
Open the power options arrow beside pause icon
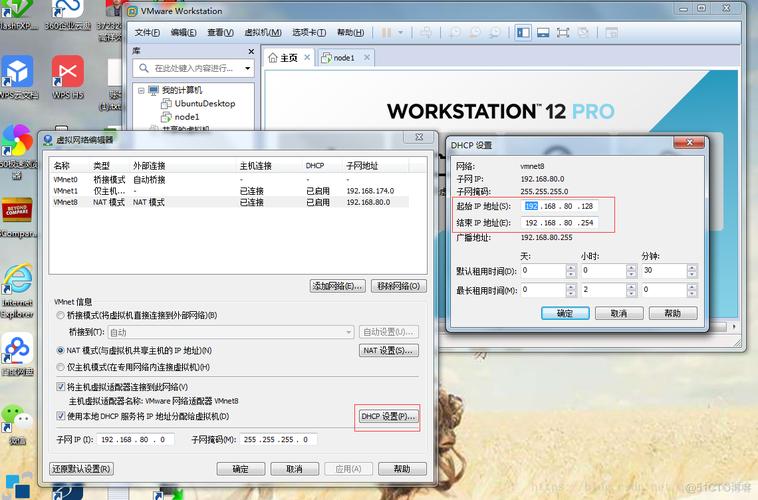click(400, 32)
